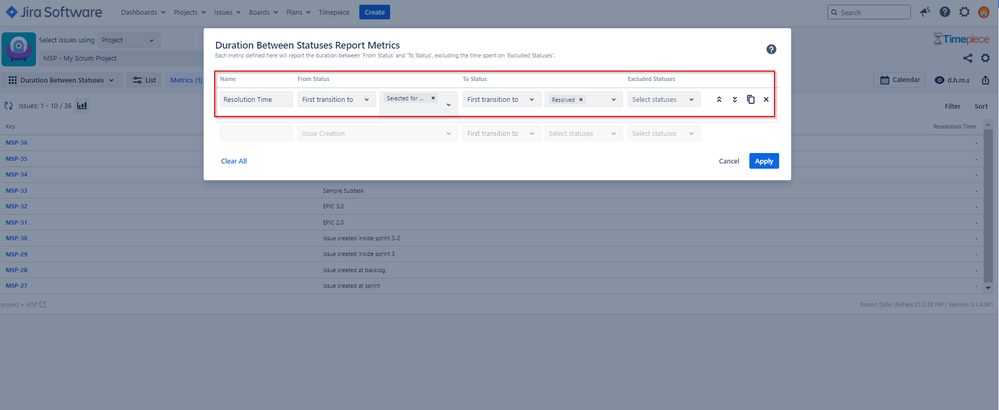Open the Filter option
This screenshot has height=410, width=999.
pyautogui.click(x=952, y=106)
